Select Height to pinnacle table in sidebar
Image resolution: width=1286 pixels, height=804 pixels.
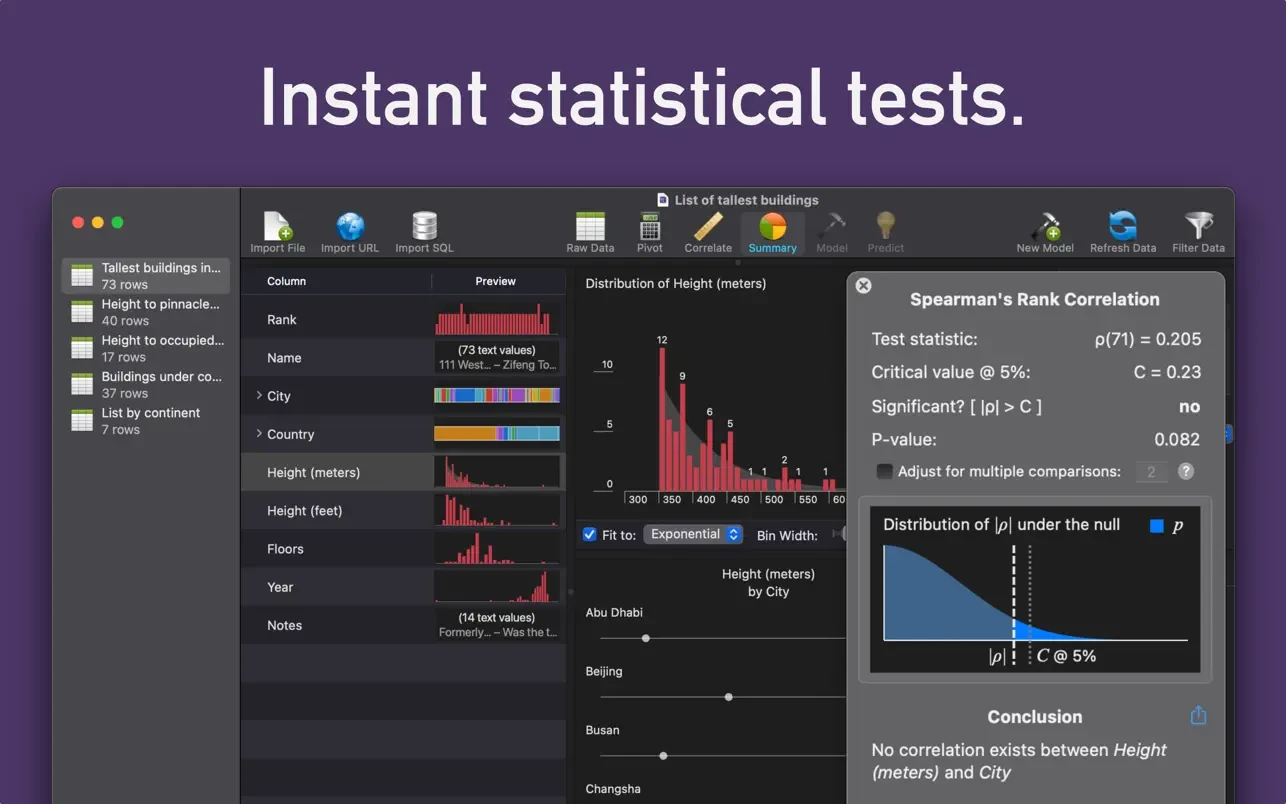[146, 312]
